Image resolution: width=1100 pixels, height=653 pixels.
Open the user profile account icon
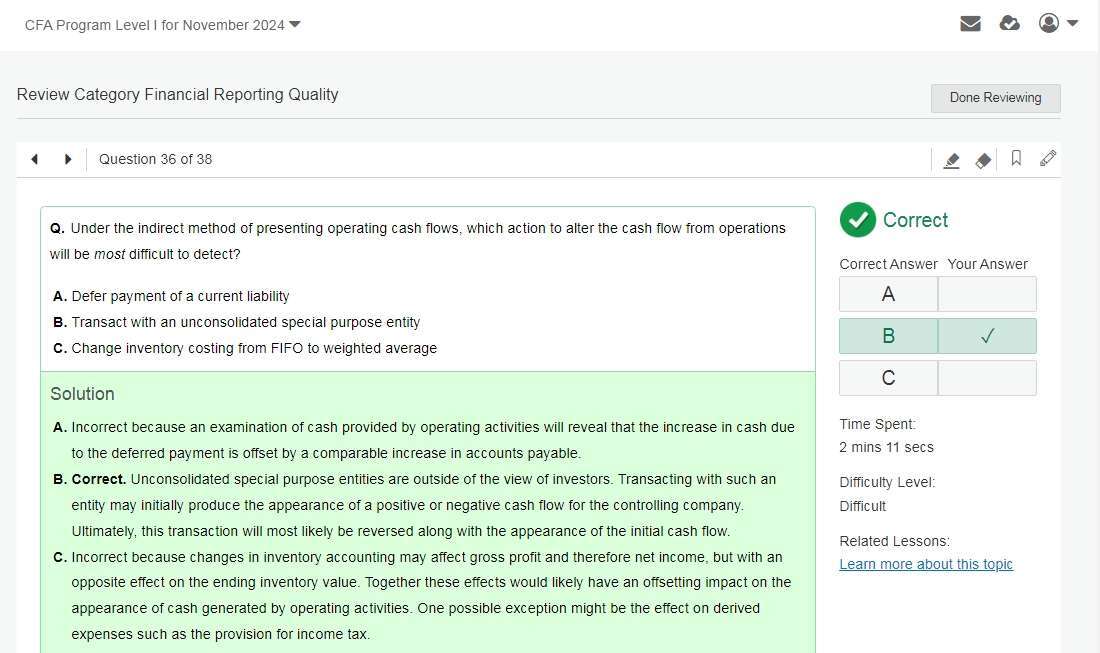tap(1048, 23)
